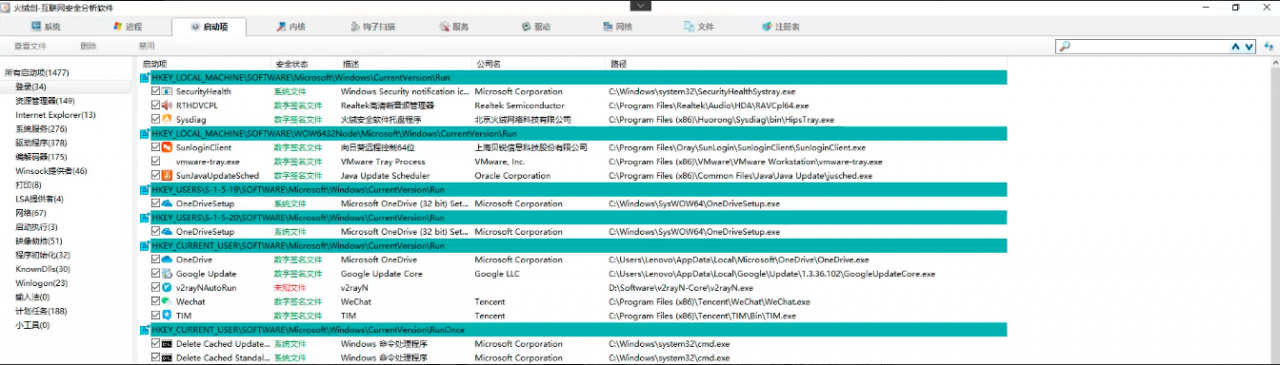The width and height of the screenshot is (1280, 365).
Task: Uncheck the v2rayNAutoRun checkbox
Action: 155,287
